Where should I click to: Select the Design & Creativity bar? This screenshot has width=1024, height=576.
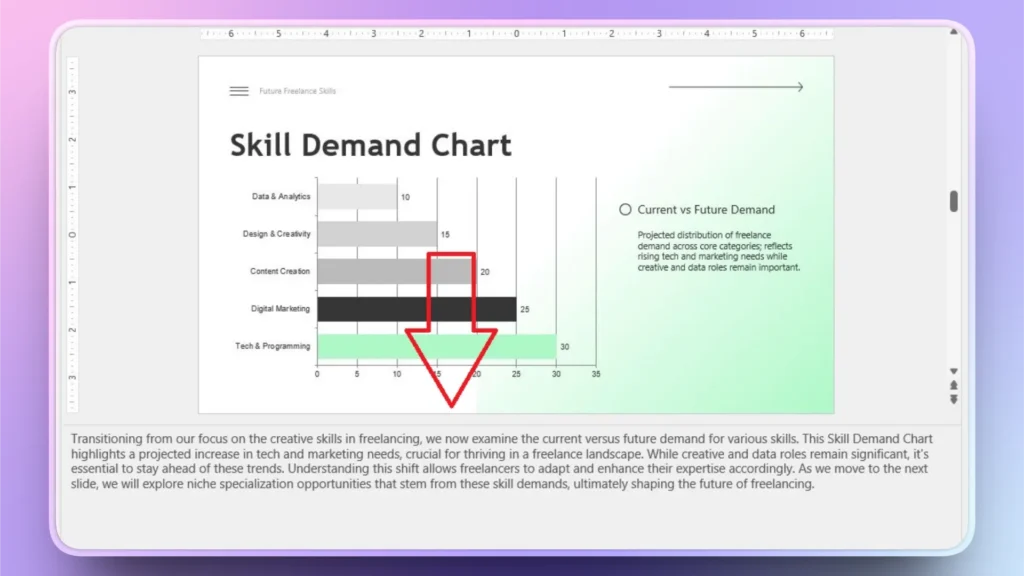[380, 234]
